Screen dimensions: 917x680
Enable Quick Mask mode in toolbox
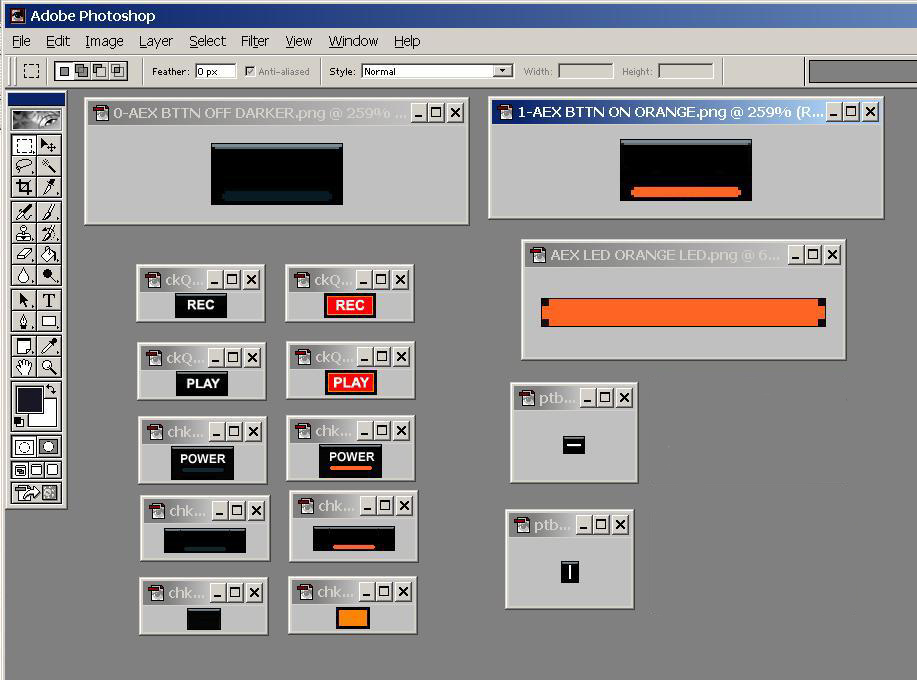(x=48, y=447)
